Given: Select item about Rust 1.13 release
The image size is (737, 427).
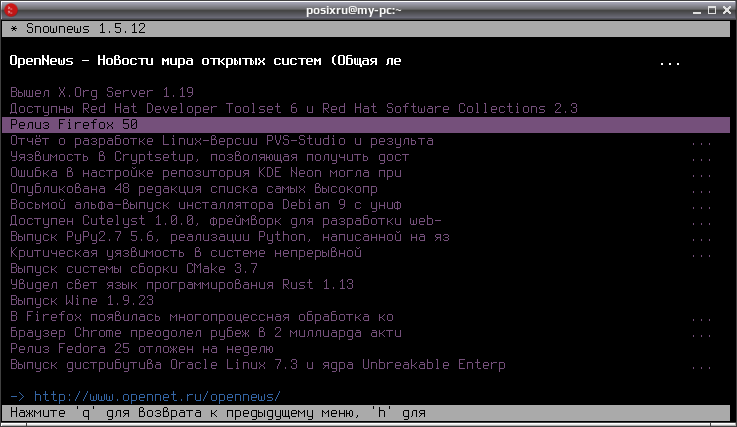Looking at the screenshot, I should tap(181, 285).
